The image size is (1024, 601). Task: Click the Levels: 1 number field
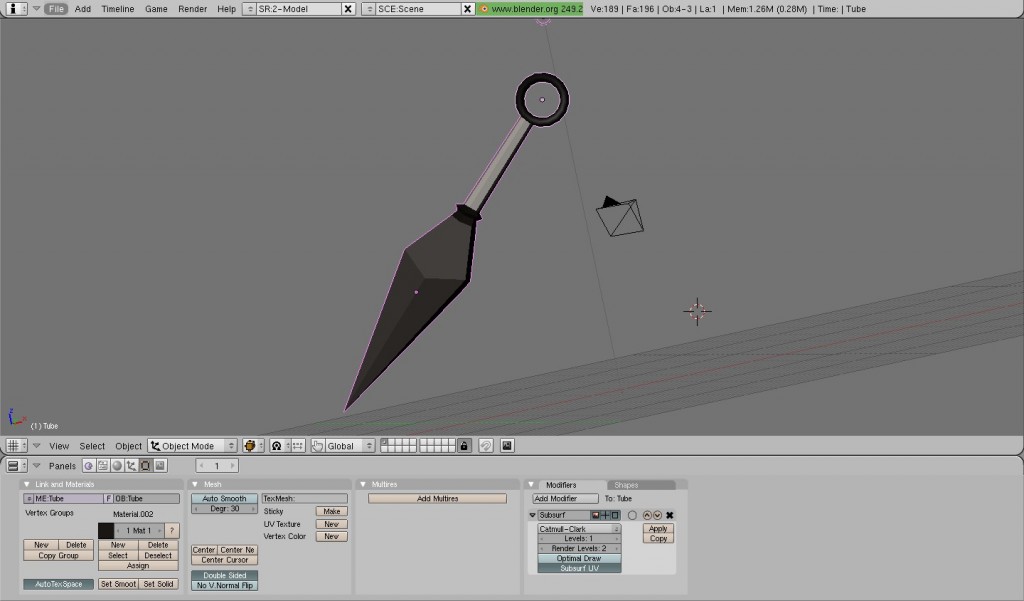pyautogui.click(x=579, y=539)
